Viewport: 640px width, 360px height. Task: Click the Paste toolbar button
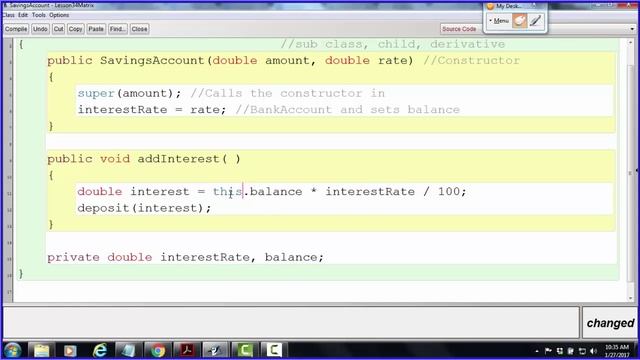click(x=96, y=29)
